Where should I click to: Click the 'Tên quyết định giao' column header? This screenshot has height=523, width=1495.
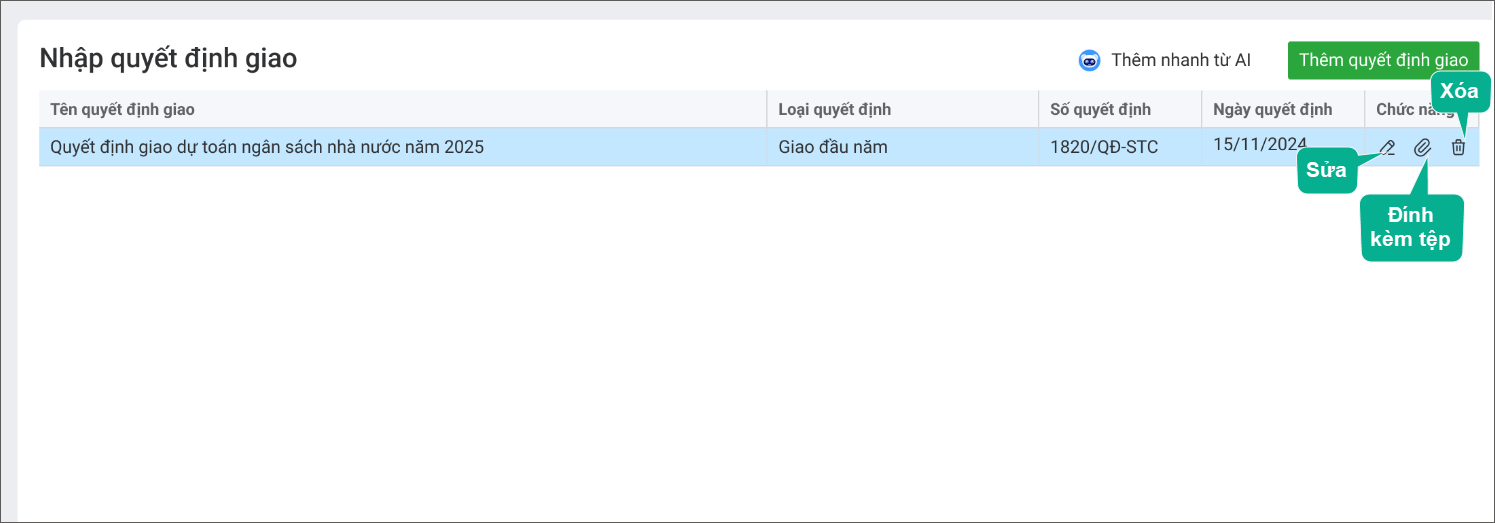tap(122, 109)
